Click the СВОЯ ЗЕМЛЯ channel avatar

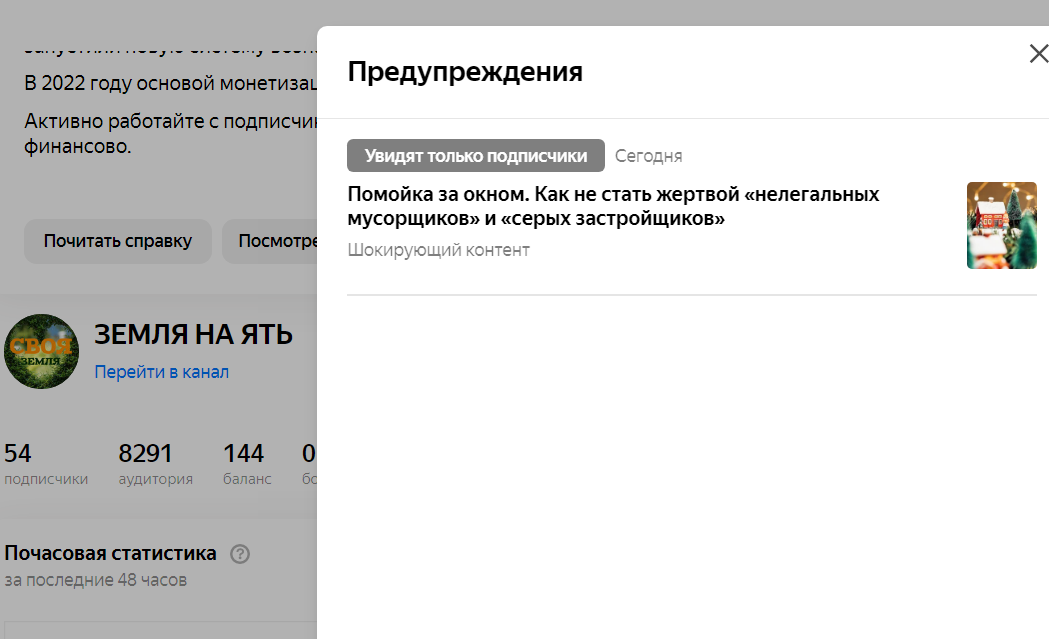[41, 351]
